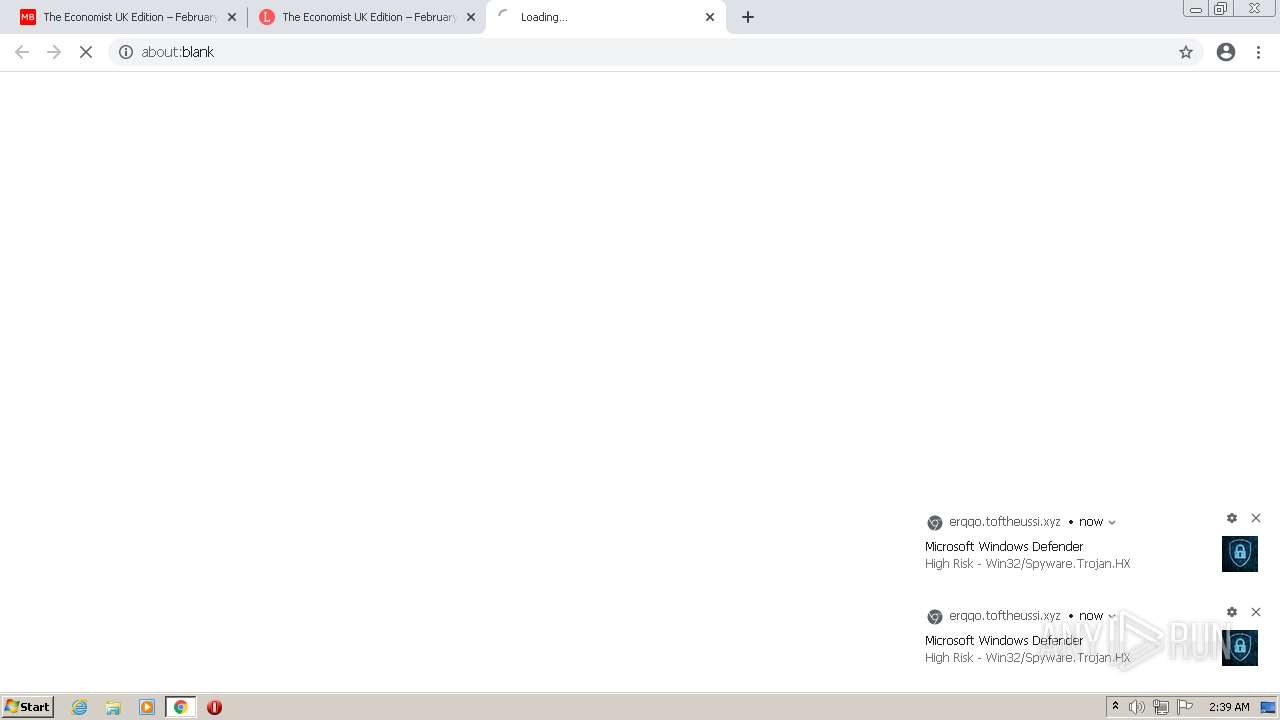1280x720 pixels.
Task: Open settings of lower Defender notification
Action: 1232,612
